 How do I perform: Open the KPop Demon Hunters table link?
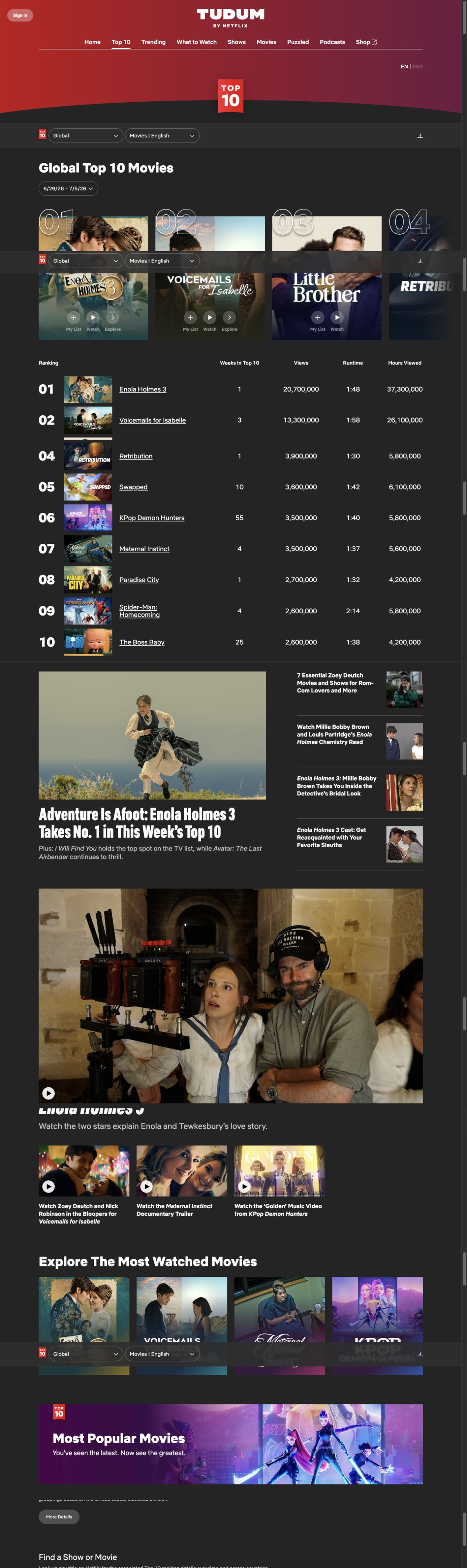click(x=151, y=519)
